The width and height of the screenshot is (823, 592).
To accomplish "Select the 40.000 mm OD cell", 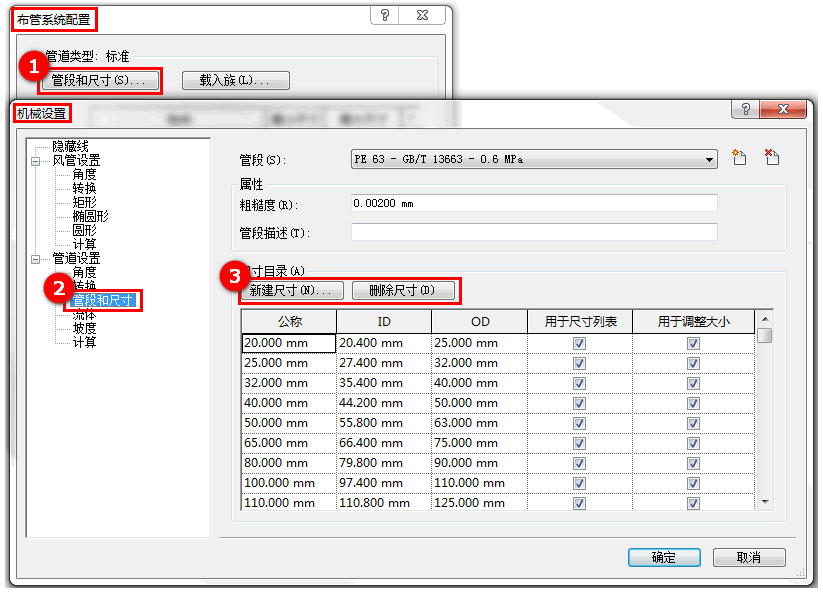I will point(479,383).
